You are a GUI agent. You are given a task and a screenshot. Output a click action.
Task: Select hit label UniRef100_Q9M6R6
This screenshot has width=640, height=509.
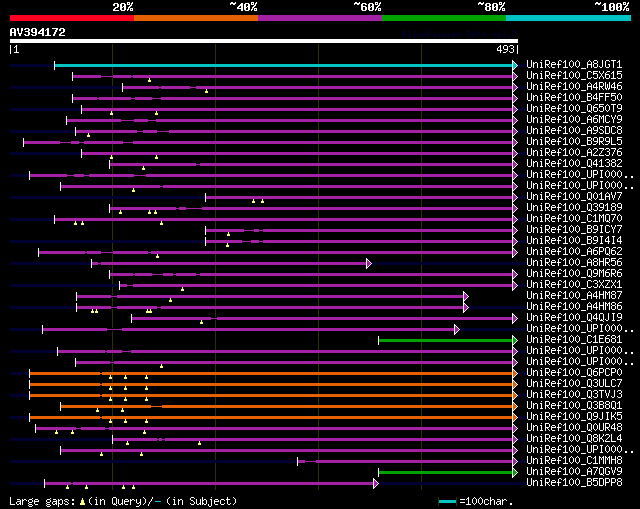point(574,274)
